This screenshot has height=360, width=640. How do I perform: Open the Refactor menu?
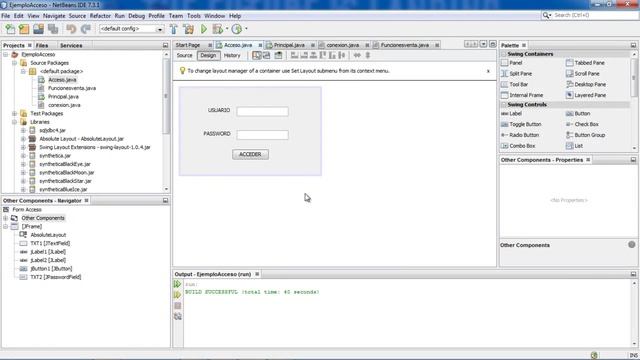click(x=100, y=16)
